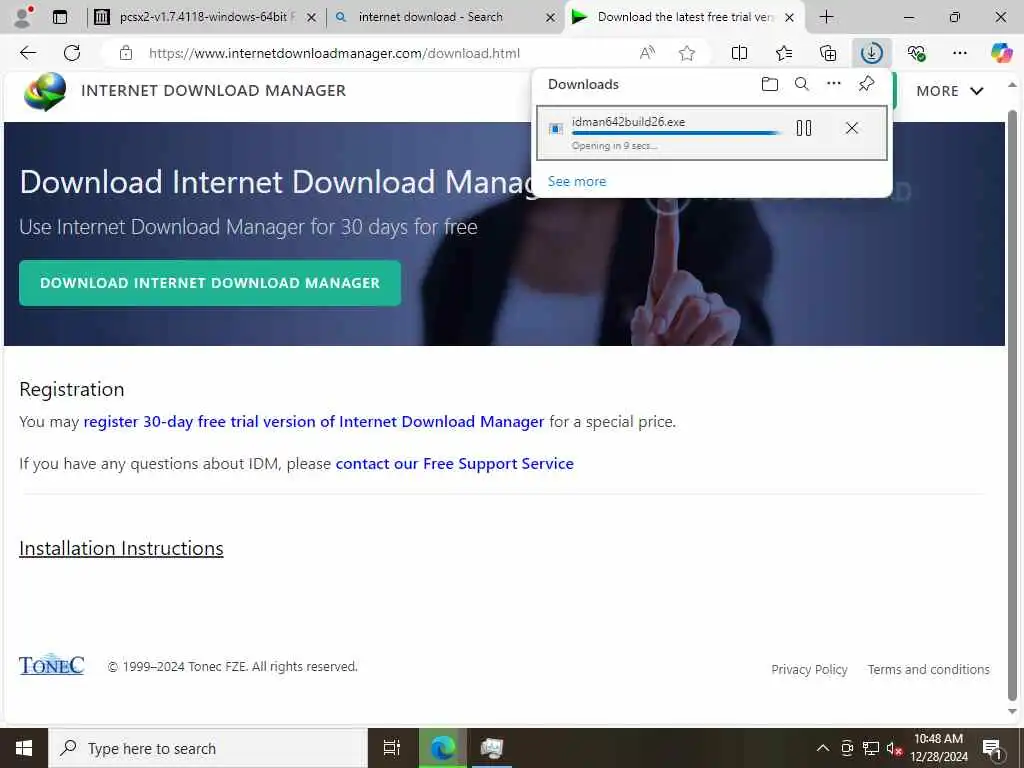
Task: Click the Internet Download Manager globe logo
Action: click(44, 91)
